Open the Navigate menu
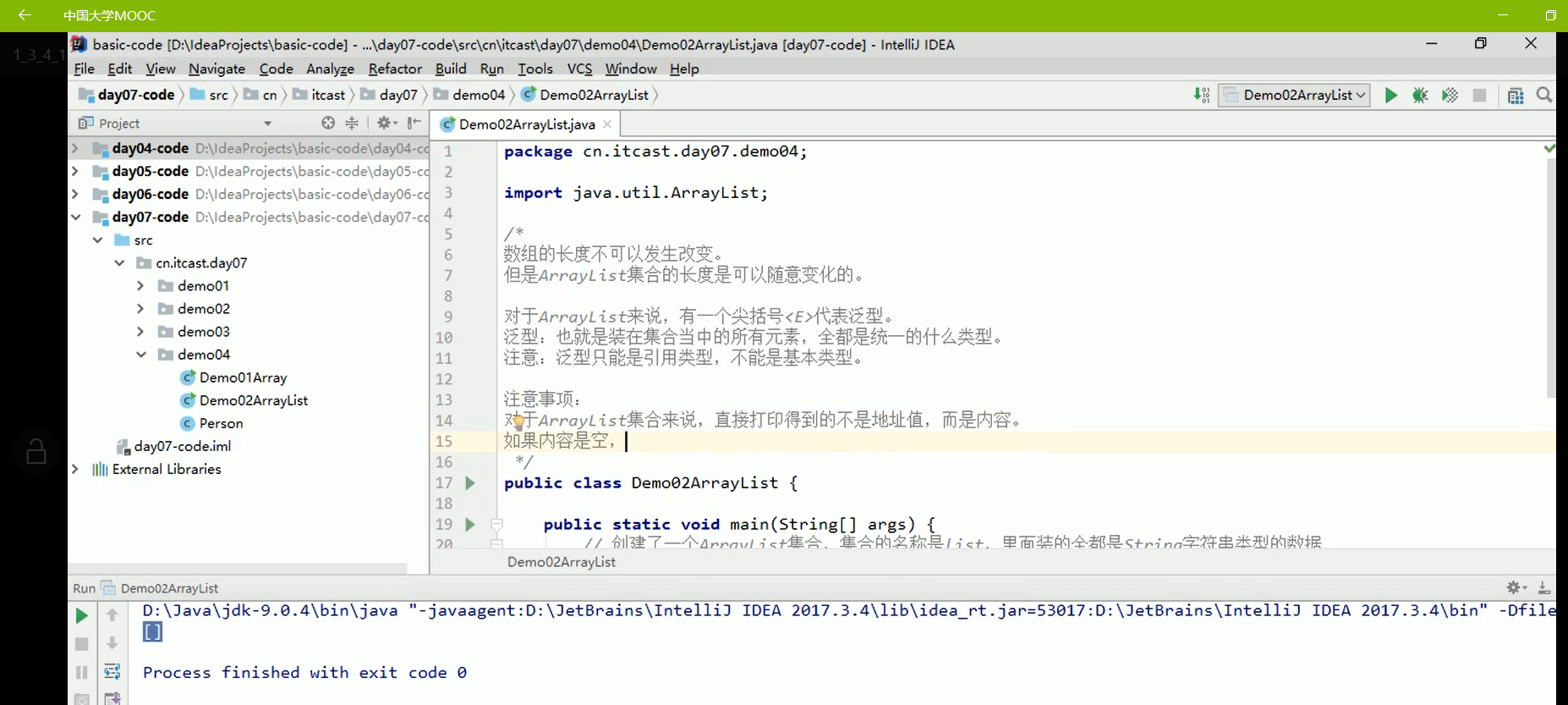 click(x=217, y=69)
